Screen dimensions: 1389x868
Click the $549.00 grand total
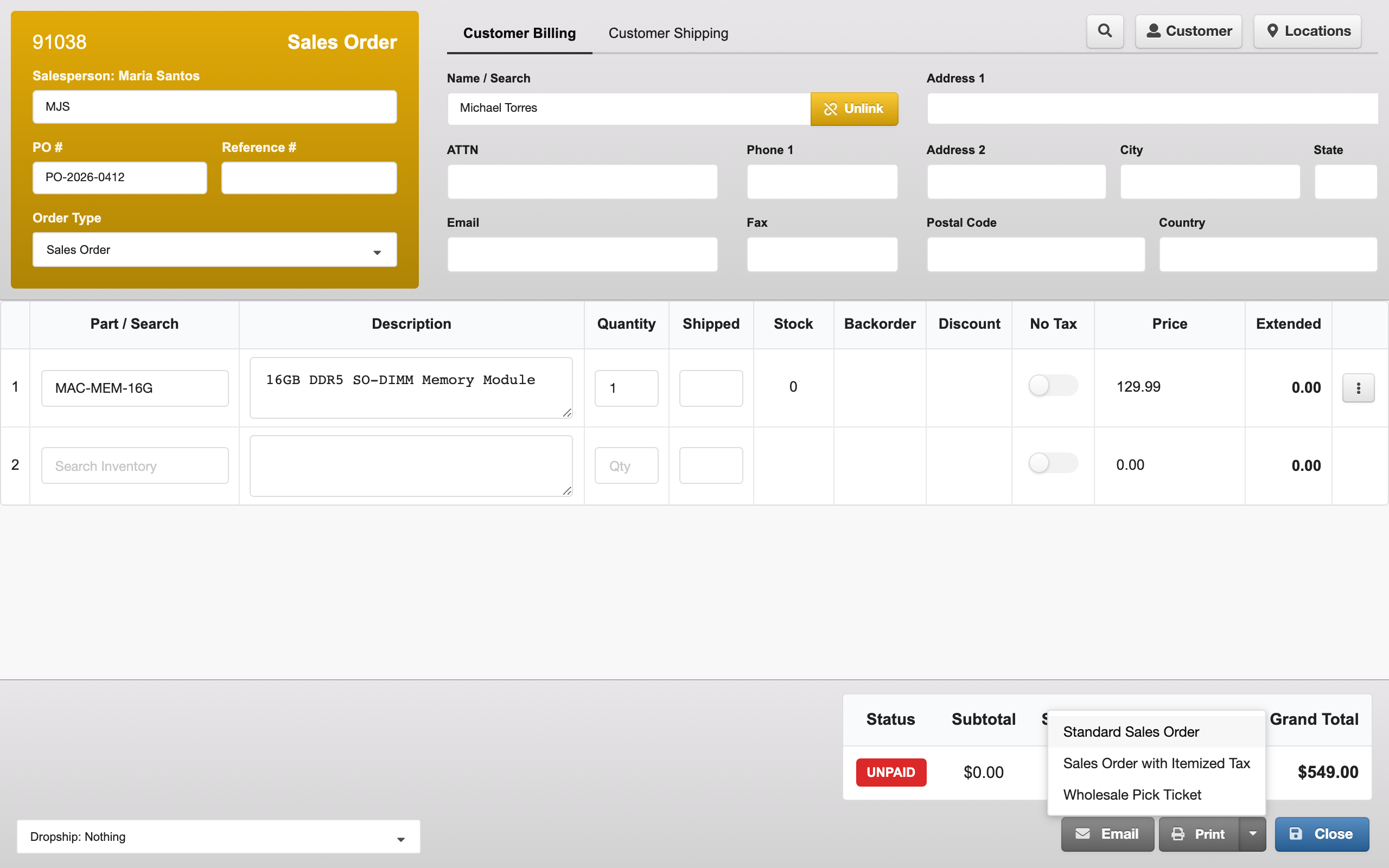click(x=1328, y=772)
